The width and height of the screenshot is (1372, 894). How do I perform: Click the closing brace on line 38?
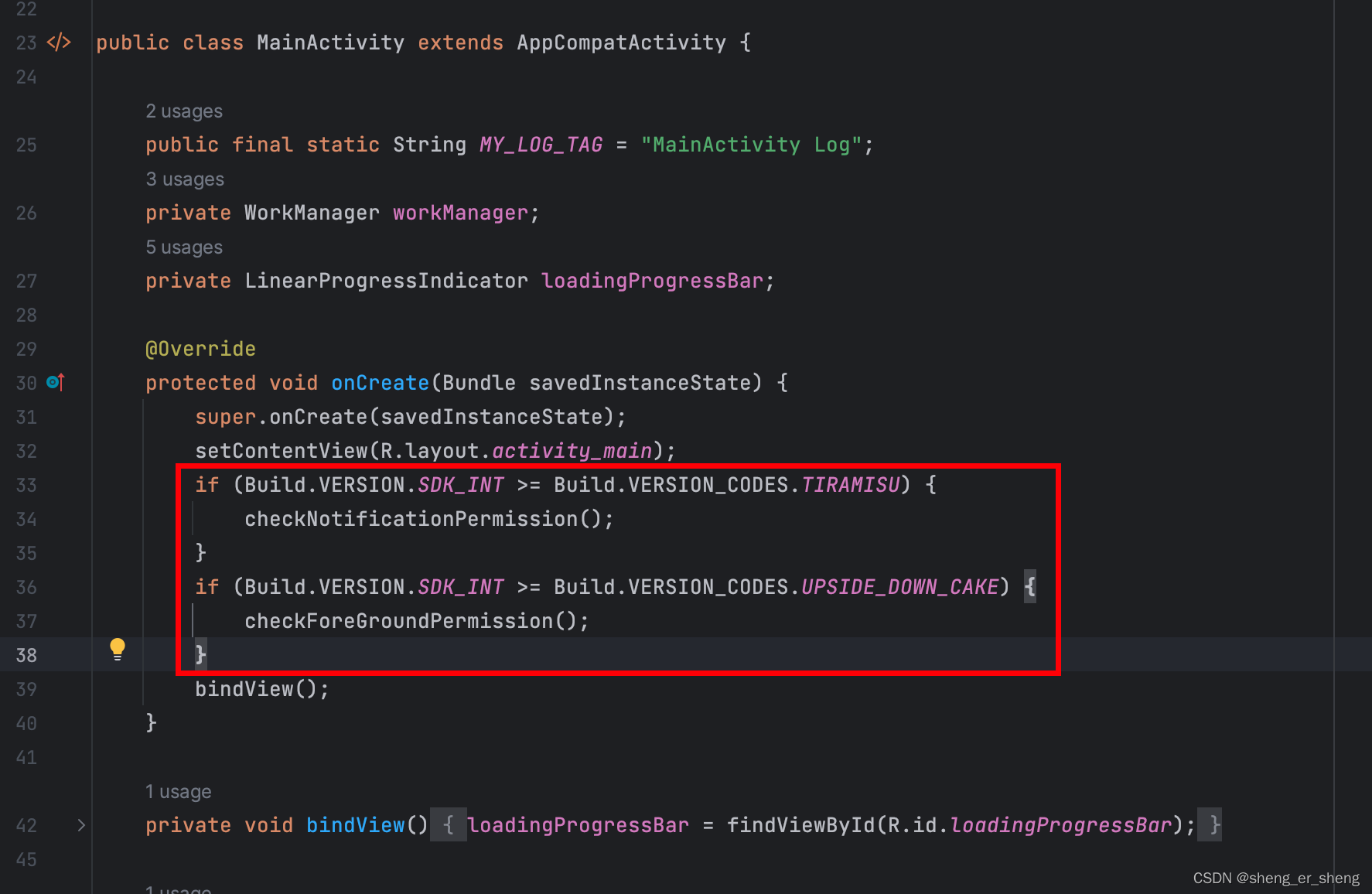pyautogui.click(x=200, y=655)
